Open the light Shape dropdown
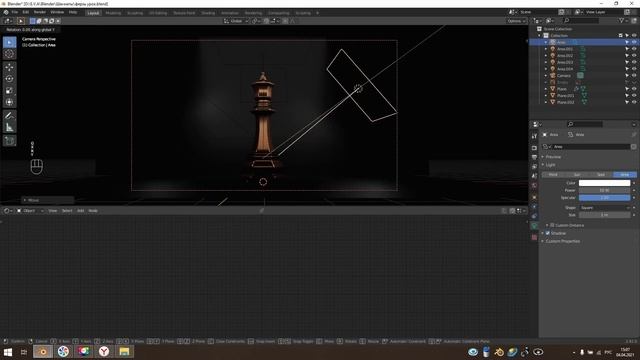The width and height of the screenshot is (640, 360). pos(604,208)
